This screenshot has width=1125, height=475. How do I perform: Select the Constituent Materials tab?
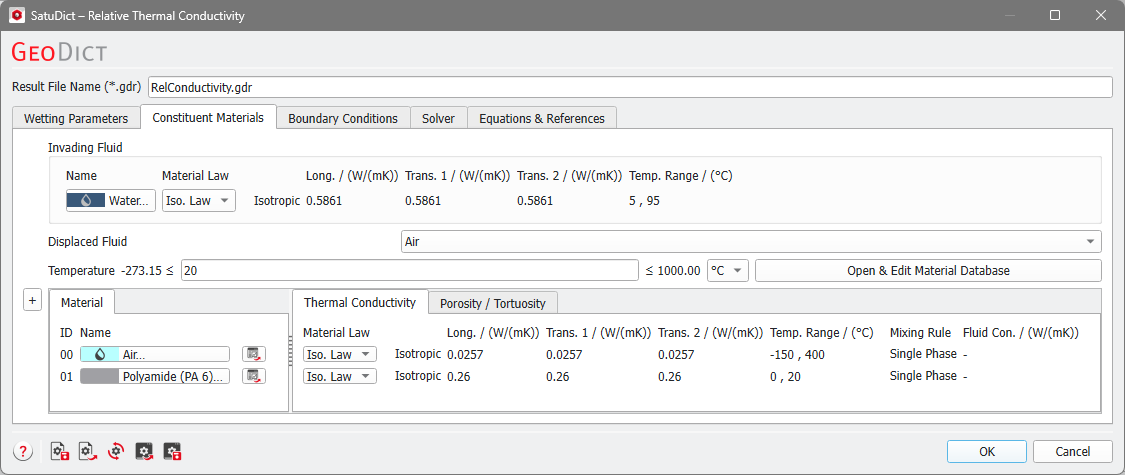point(208,118)
